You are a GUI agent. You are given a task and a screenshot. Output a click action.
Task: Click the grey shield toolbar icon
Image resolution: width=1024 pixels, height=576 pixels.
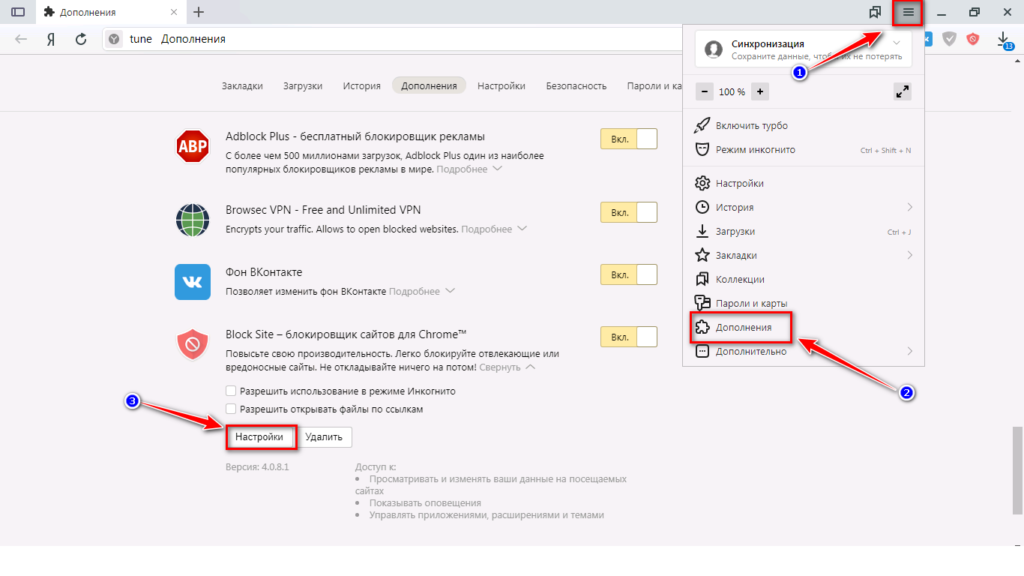coord(950,39)
